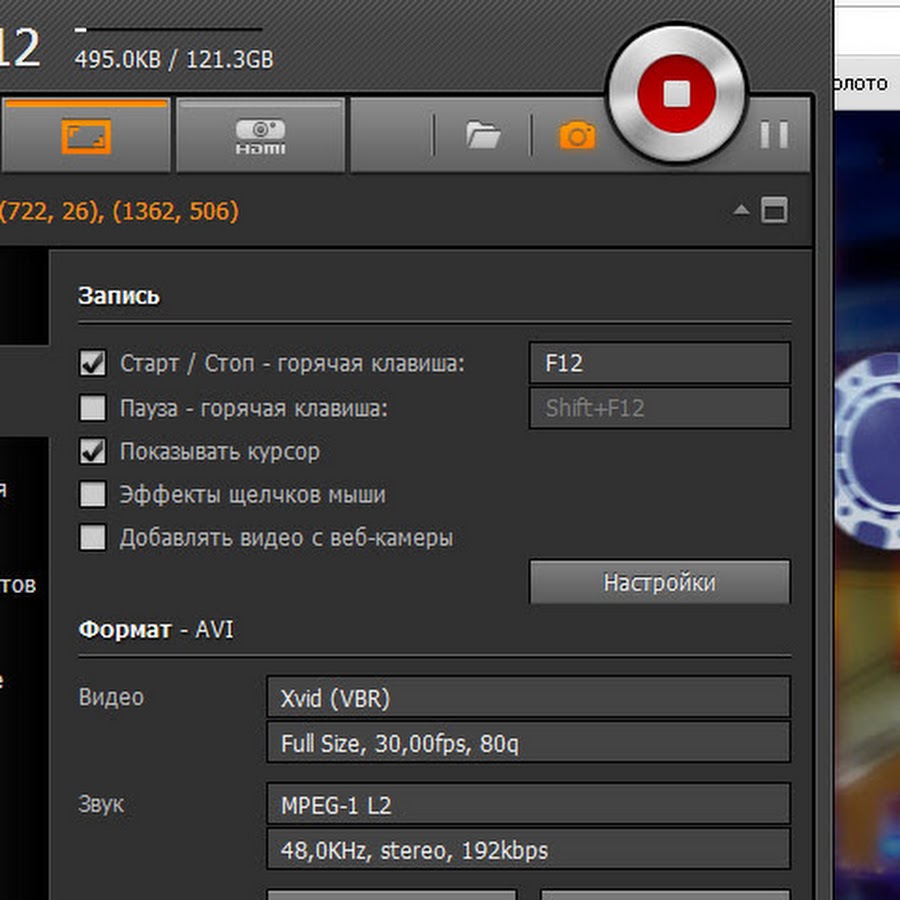
Task: Open the Настройки button
Action: click(x=659, y=582)
